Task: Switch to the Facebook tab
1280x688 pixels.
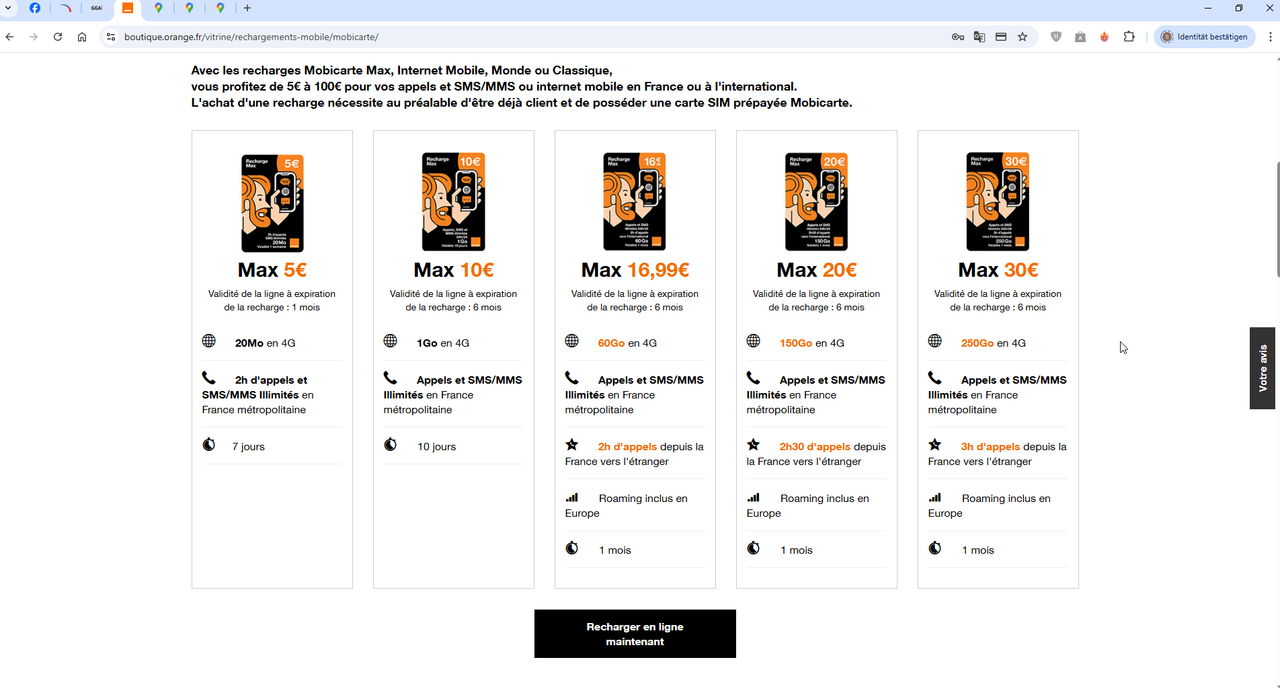Action: (x=35, y=8)
